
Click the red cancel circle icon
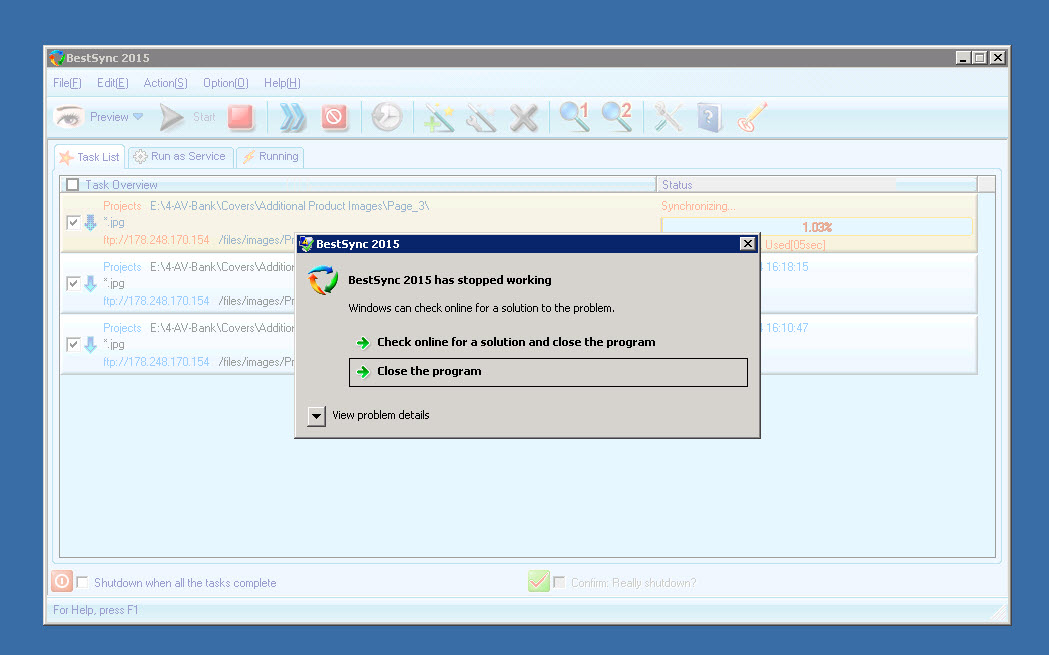pyautogui.click(x=334, y=117)
